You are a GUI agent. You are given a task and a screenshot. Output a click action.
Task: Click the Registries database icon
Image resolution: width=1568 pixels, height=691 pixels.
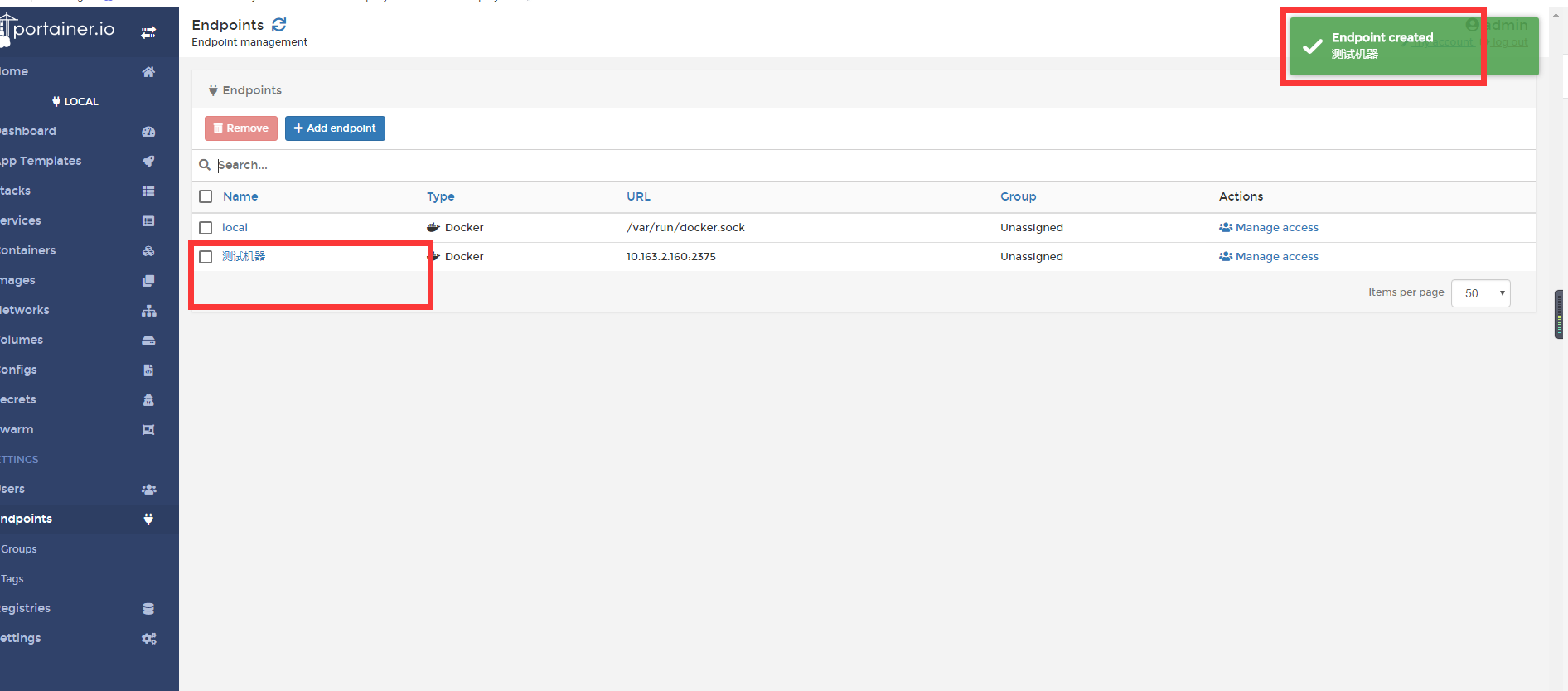148,609
